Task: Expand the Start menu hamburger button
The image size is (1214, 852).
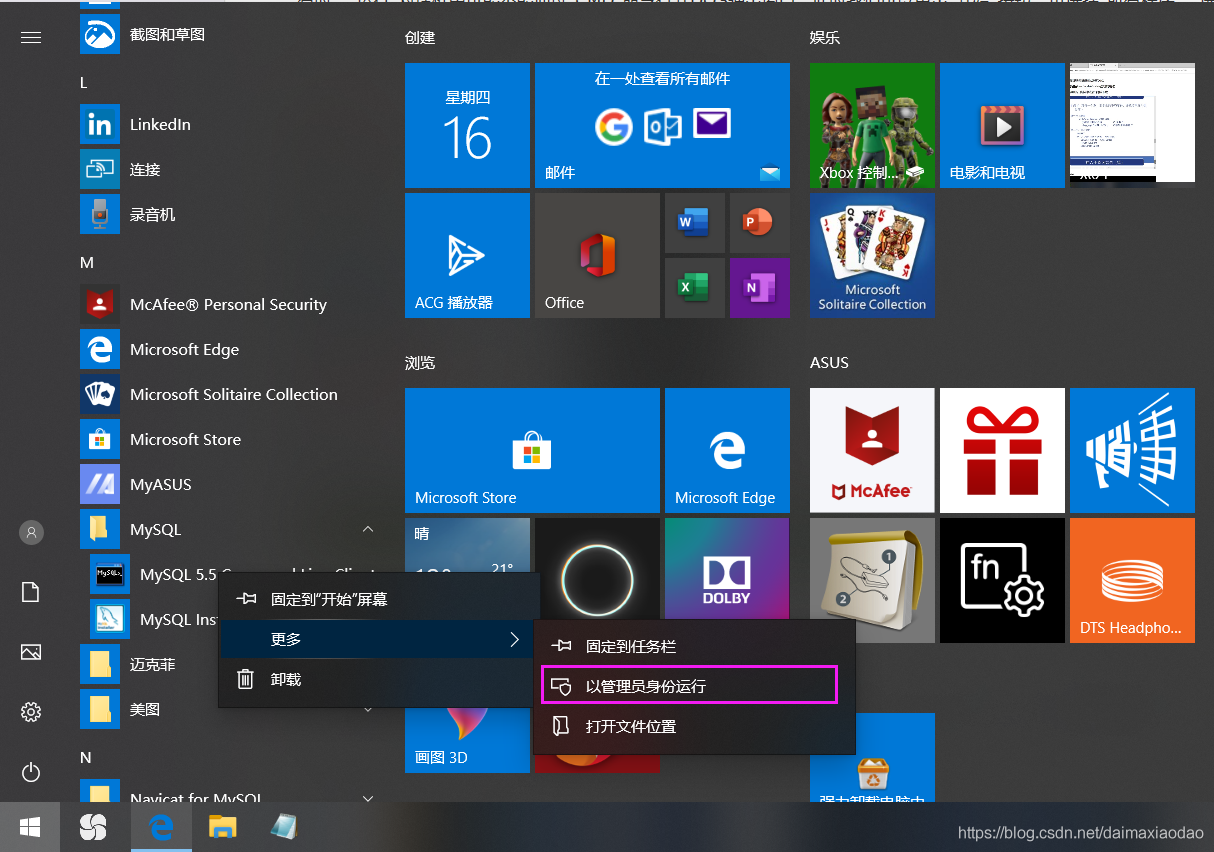Action: pyautogui.click(x=31, y=37)
